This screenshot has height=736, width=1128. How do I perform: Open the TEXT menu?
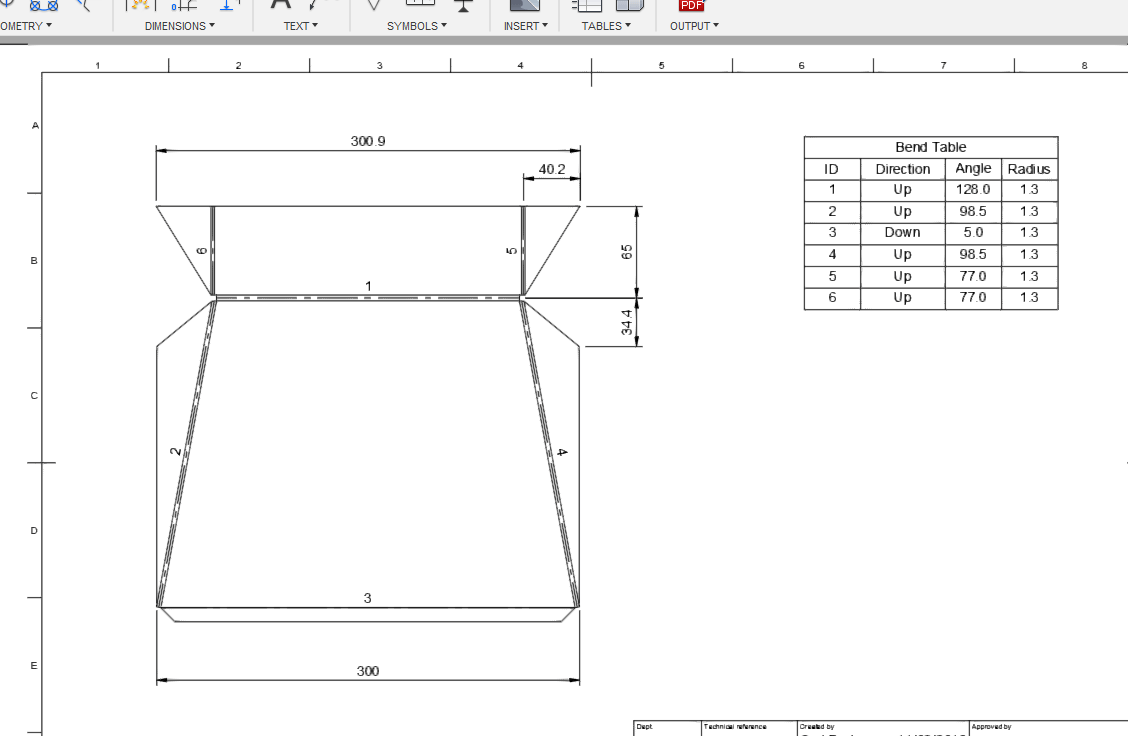coord(301,26)
